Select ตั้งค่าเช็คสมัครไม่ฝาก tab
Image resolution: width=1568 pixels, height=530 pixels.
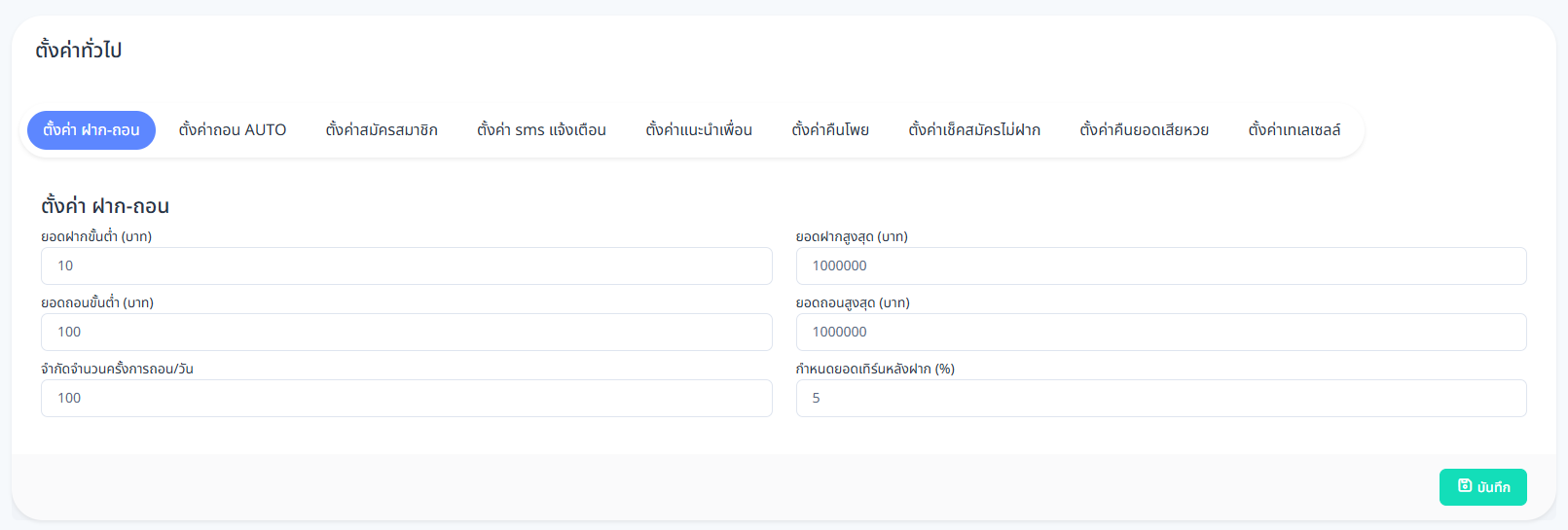(x=974, y=130)
